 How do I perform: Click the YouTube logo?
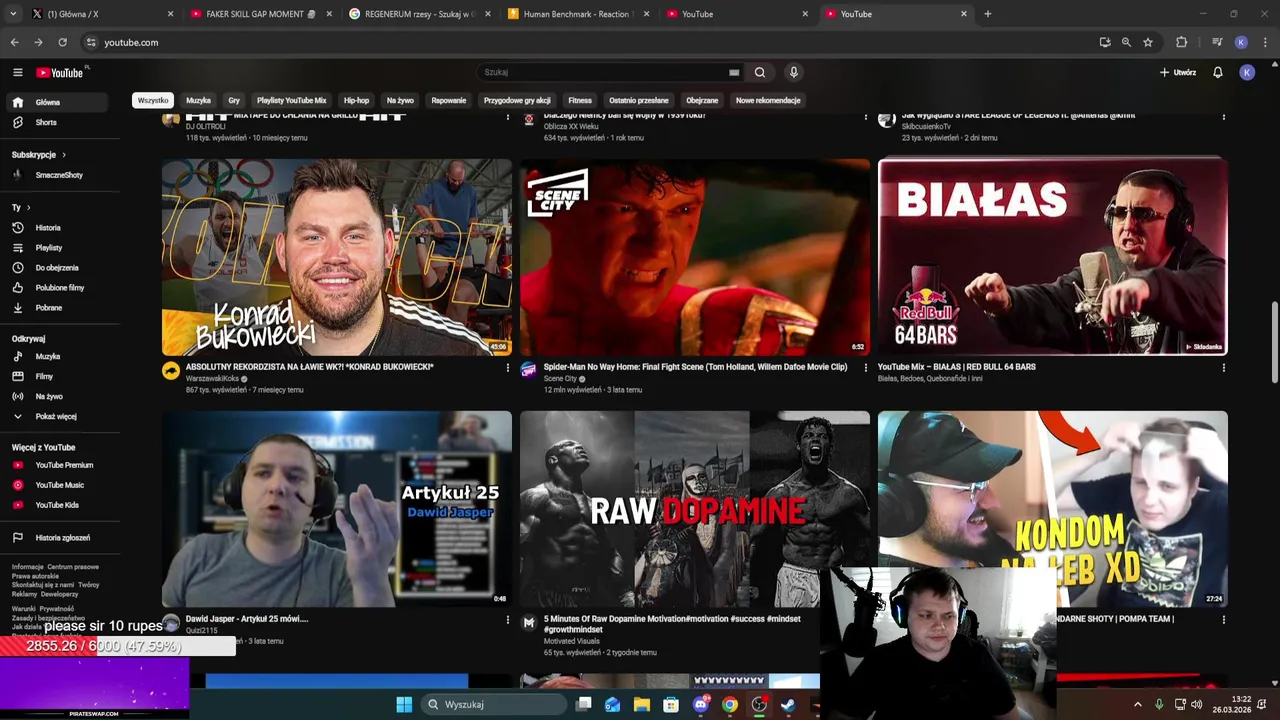pyautogui.click(x=60, y=72)
